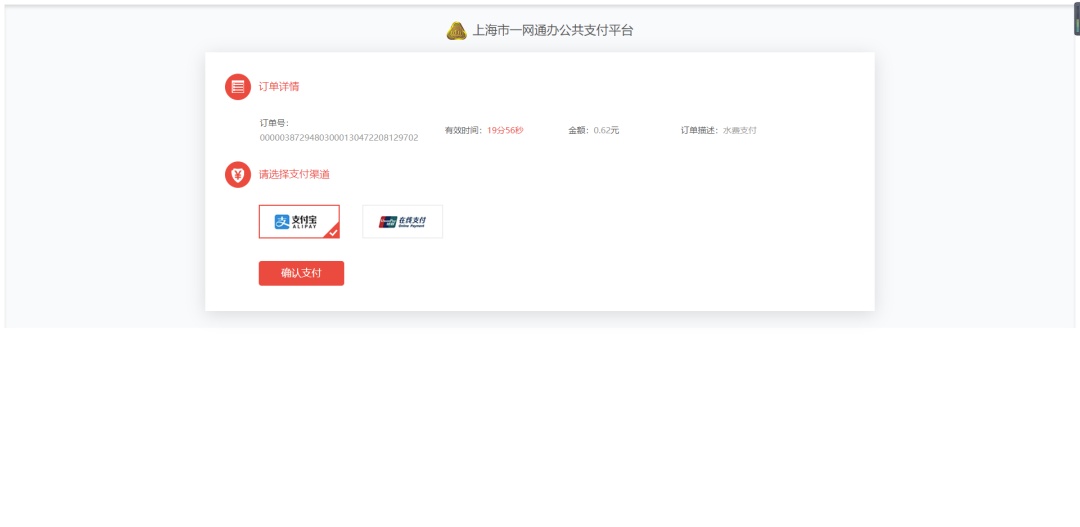This screenshot has width=1080, height=527.
Task: Confirm payment with 确认支付 button
Action: click(x=301, y=273)
